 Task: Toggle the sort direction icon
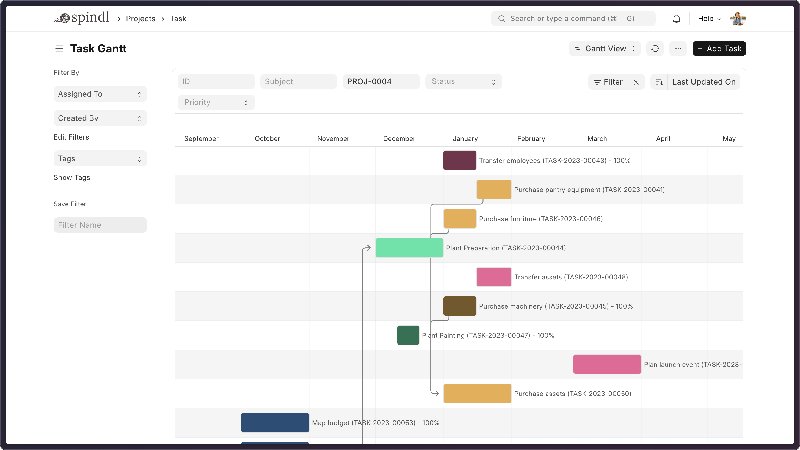(x=659, y=82)
